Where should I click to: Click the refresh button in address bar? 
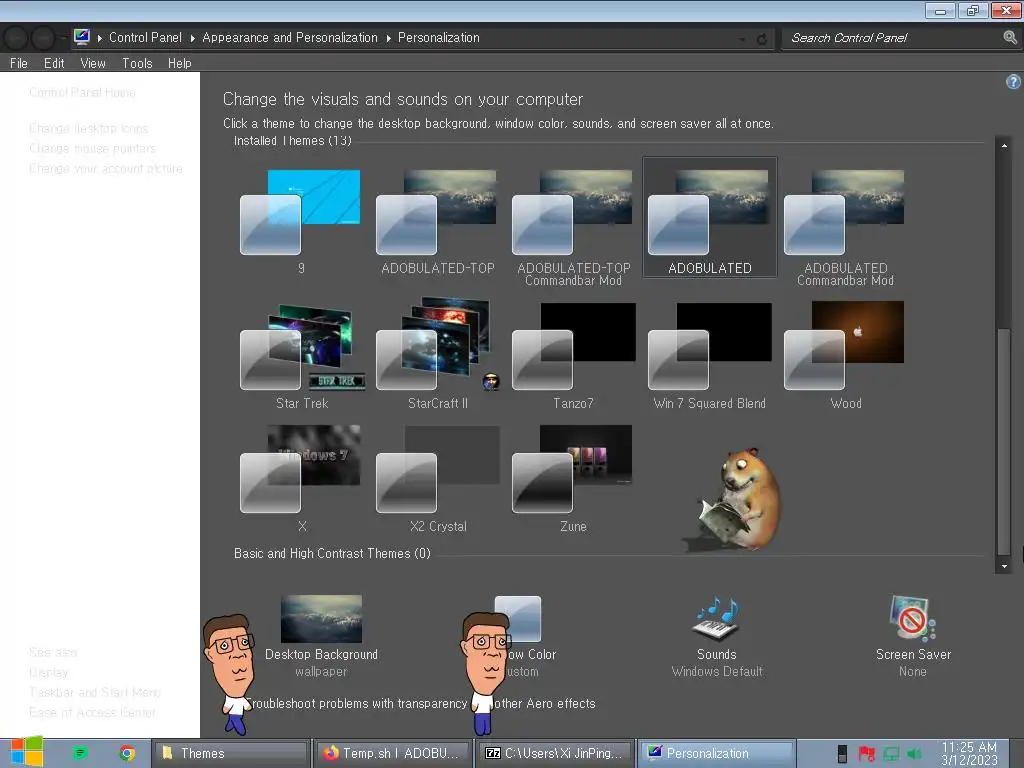[x=761, y=39]
